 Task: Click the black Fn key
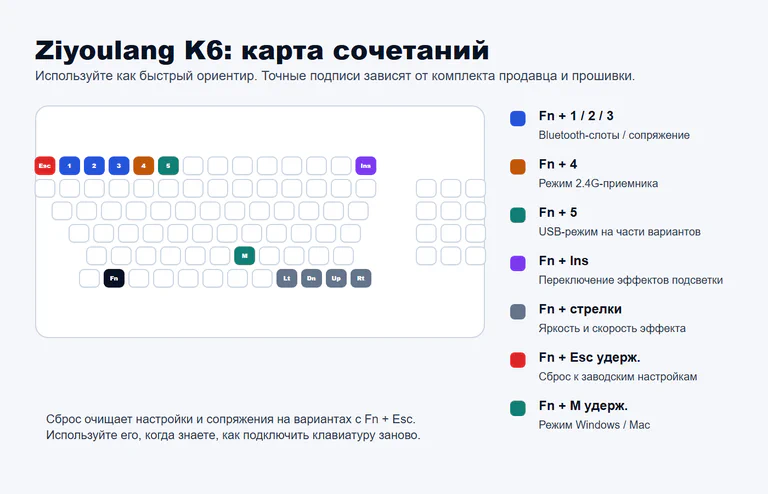tap(114, 278)
